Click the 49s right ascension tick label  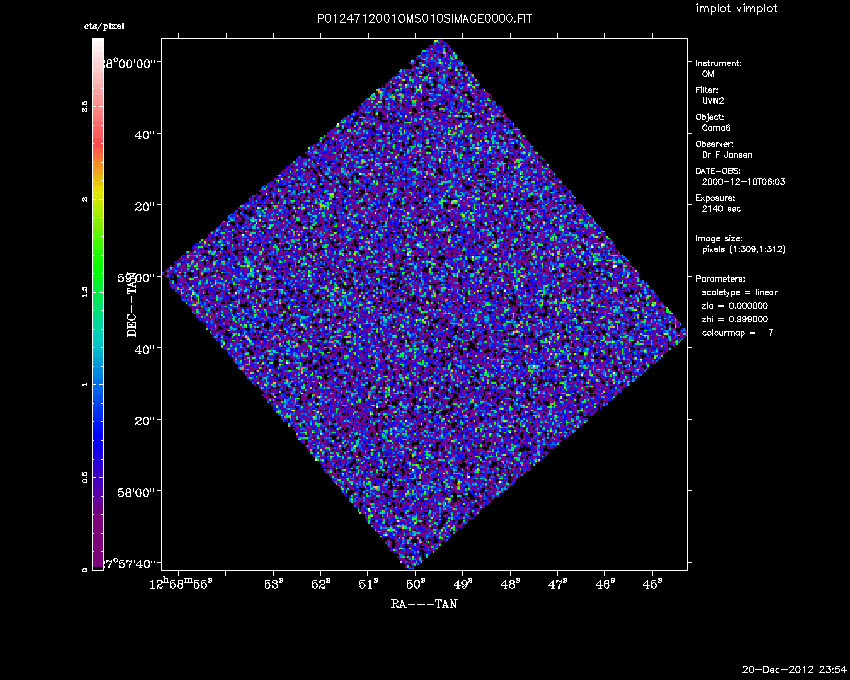[463, 584]
